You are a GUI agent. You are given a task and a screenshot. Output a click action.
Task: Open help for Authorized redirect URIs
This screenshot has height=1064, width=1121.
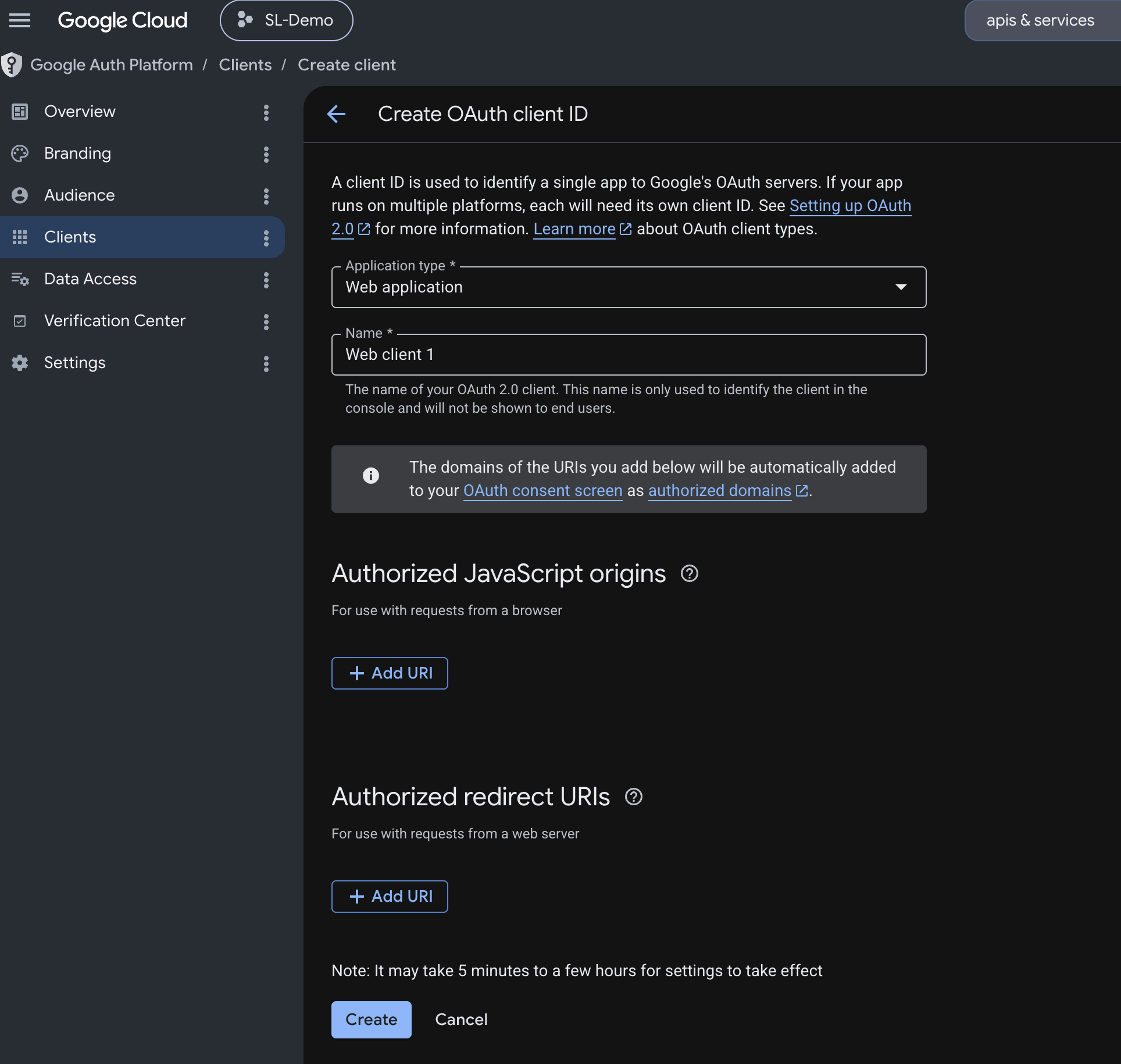(x=634, y=797)
